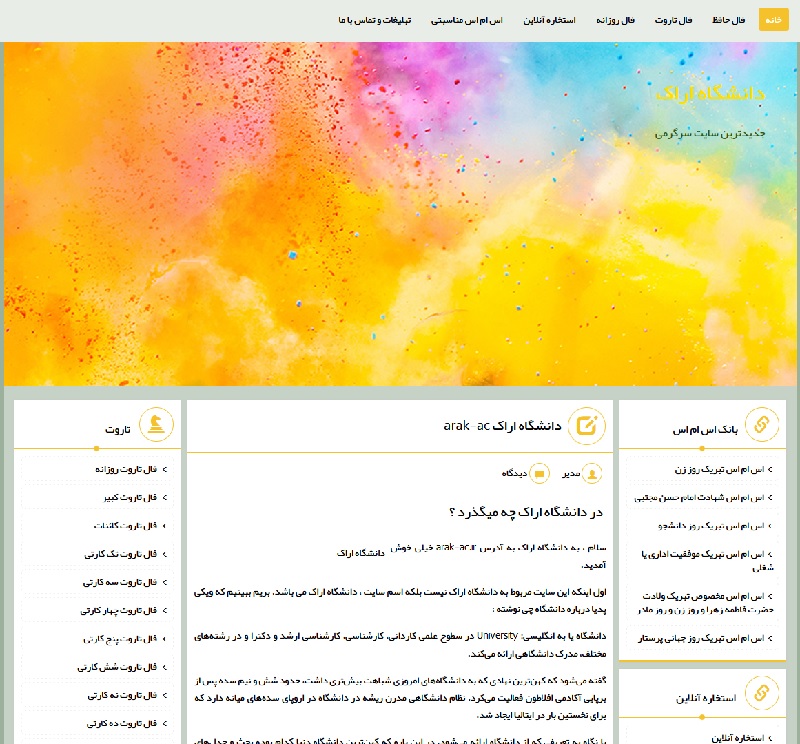Click the colorful powder banner image
Viewport: 800px width, 744px height.
(400, 214)
